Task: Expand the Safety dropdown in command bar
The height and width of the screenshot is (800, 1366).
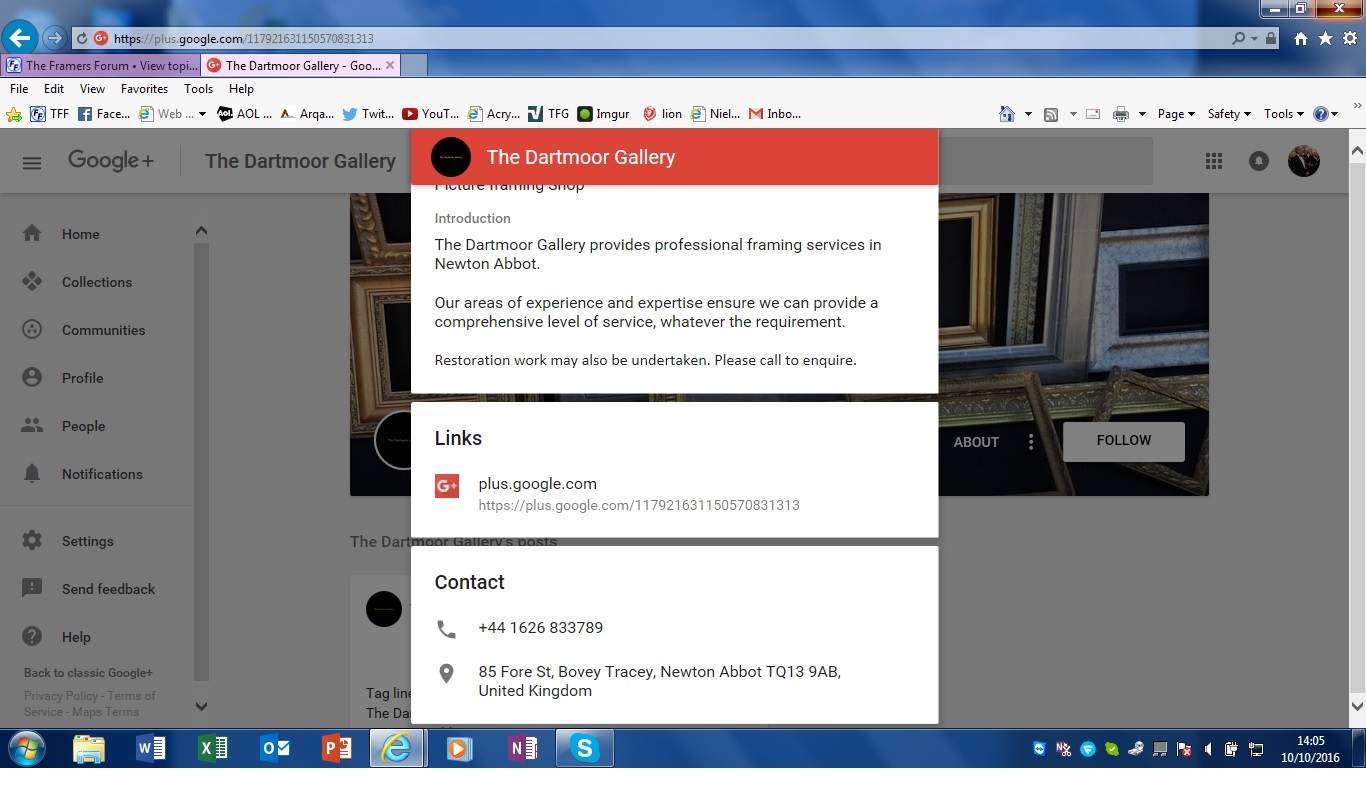Action: pyautogui.click(x=1229, y=114)
